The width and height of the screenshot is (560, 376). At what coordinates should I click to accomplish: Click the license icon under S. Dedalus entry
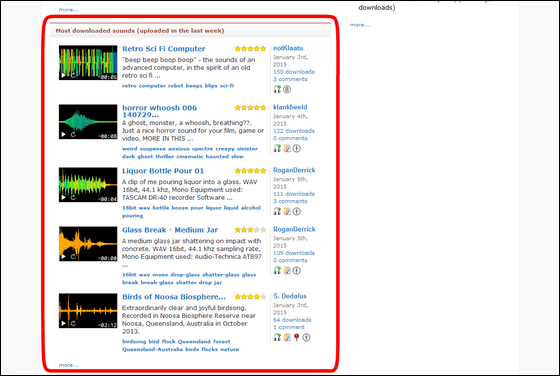pyautogui.click(x=306, y=337)
